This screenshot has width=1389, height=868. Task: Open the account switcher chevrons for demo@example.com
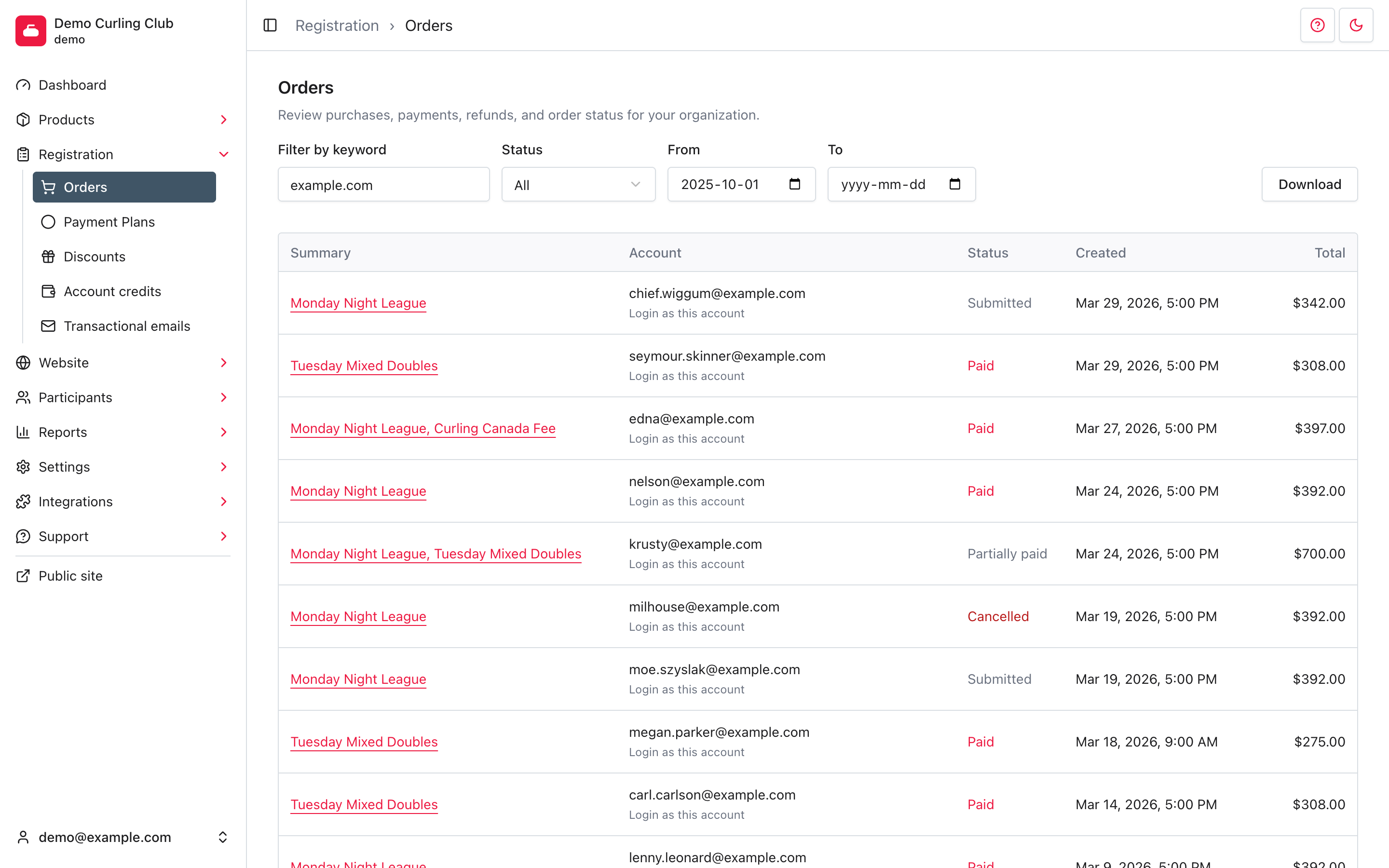click(x=223, y=837)
